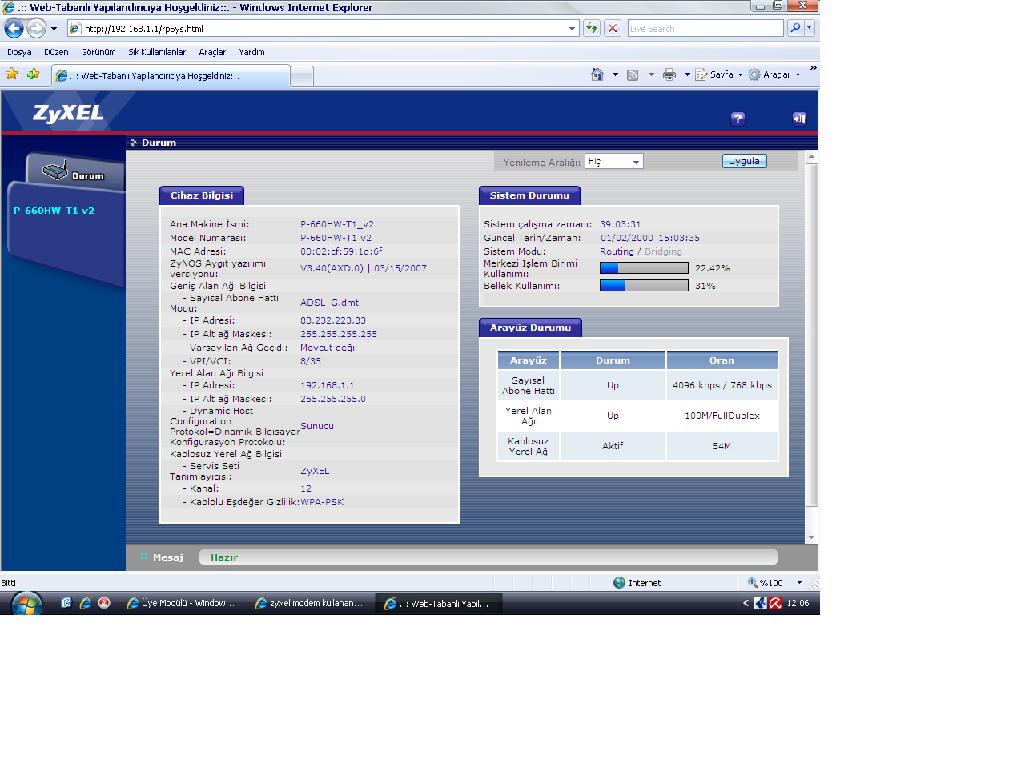
Task: Click the ZyXEL logo
Action: pos(68,114)
